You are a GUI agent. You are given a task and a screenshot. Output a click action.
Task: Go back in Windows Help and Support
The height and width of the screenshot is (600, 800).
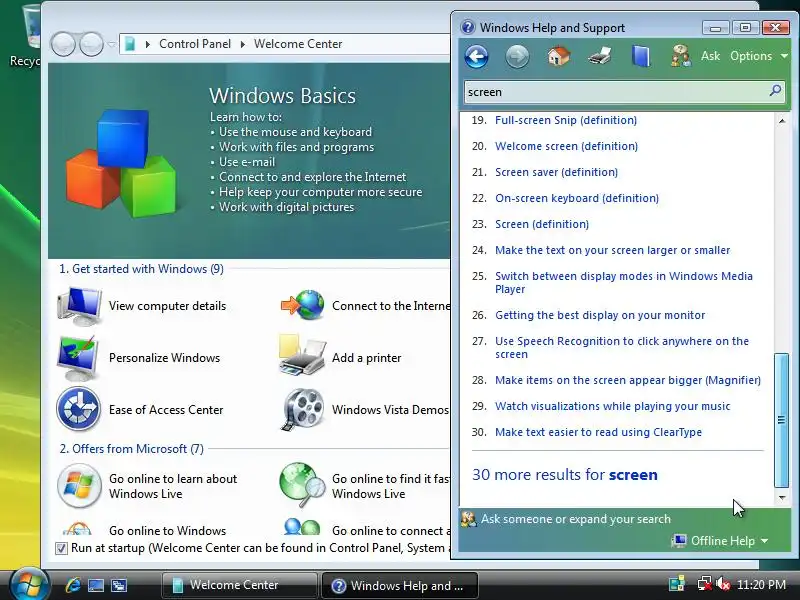pos(477,57)
